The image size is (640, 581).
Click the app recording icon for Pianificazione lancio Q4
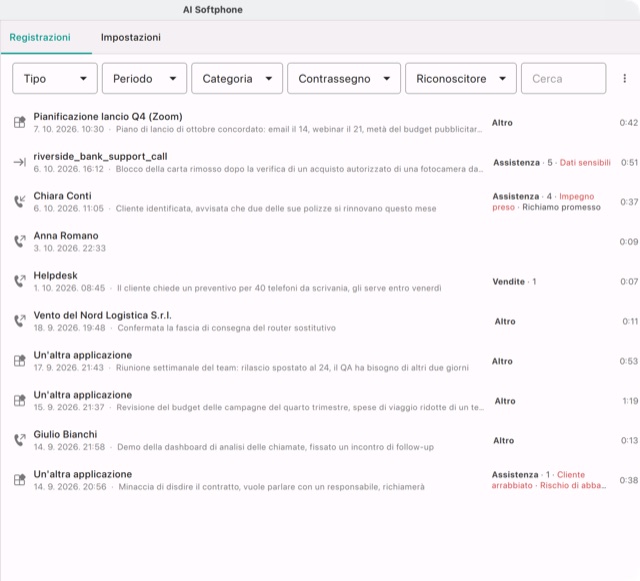[20, 122]
